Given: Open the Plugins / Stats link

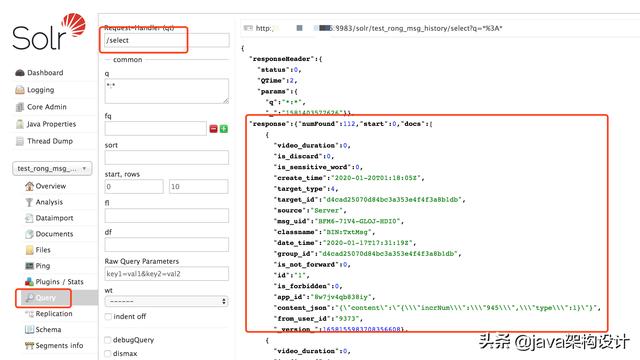Looking at the screenshot, I should (59, 282).
